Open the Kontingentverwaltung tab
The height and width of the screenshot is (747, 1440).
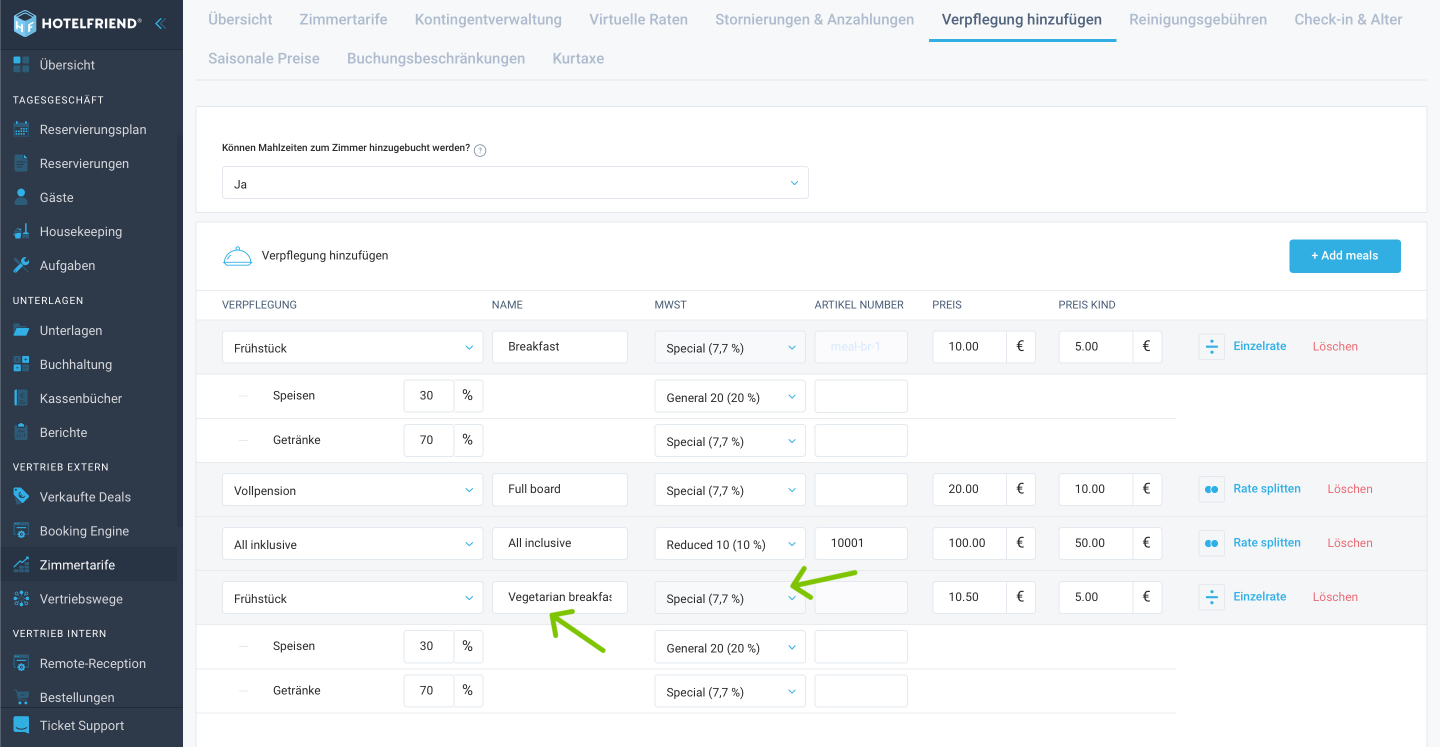488,20
